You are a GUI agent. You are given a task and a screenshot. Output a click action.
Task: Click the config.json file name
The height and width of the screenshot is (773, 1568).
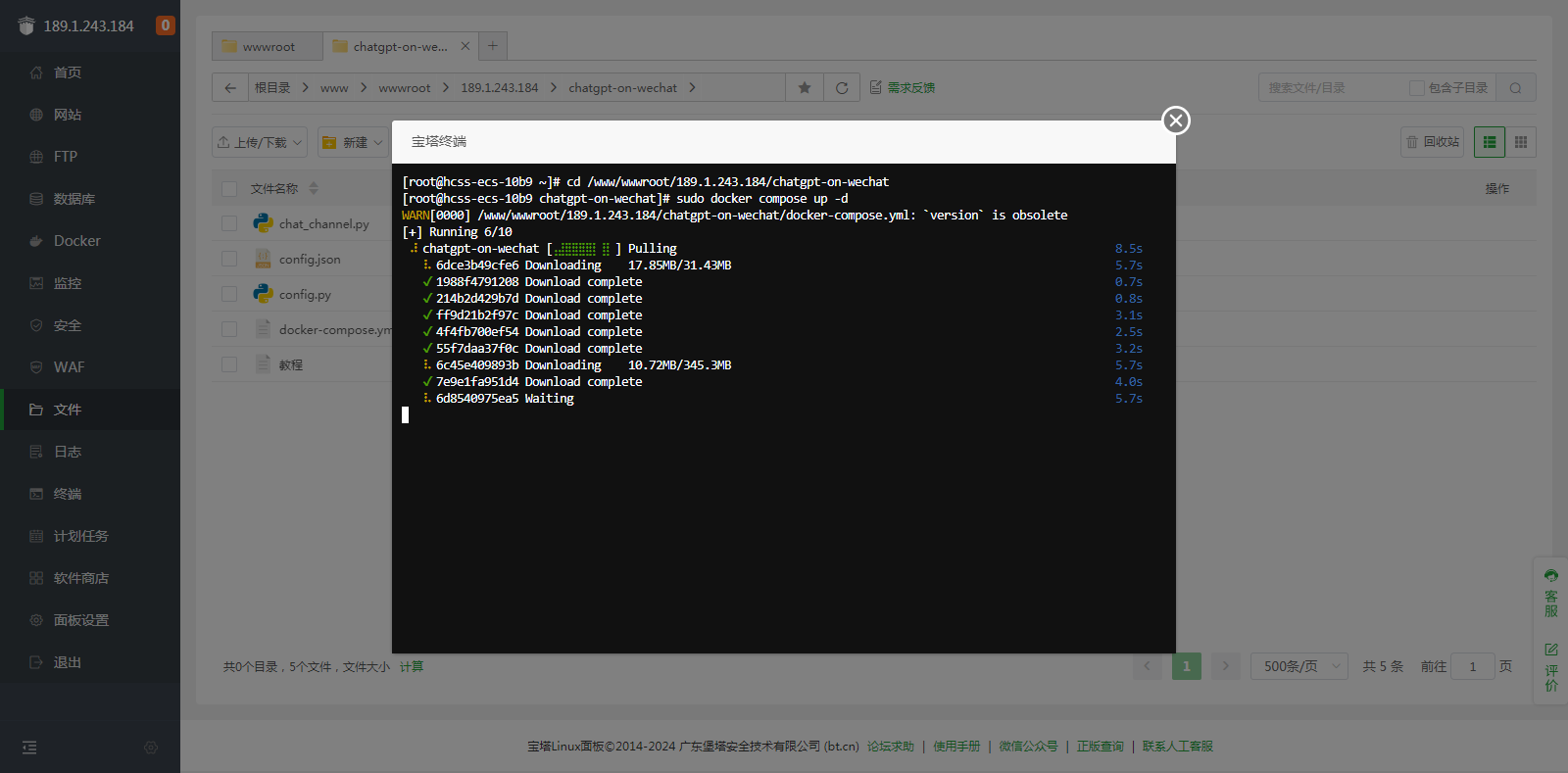tap(310, 260)
